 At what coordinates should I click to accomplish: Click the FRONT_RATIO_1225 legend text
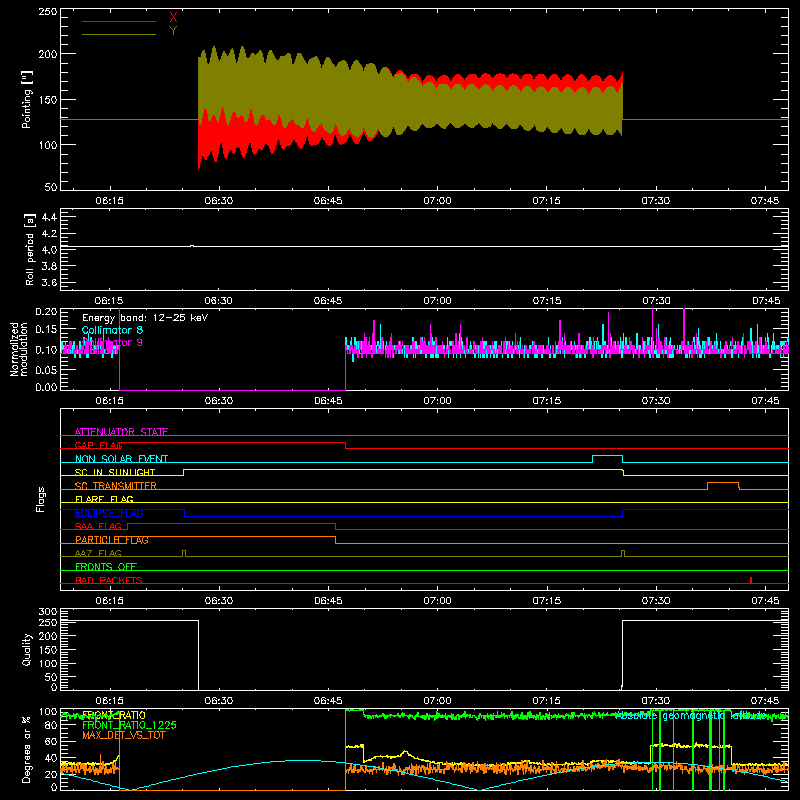(x=130, y=725)
